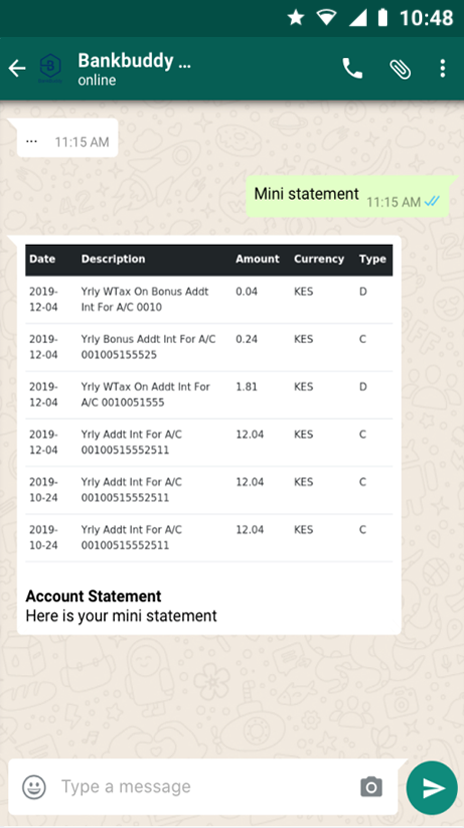
Task: Tap the Wi-Fi status icon
Action: [327, 18]
